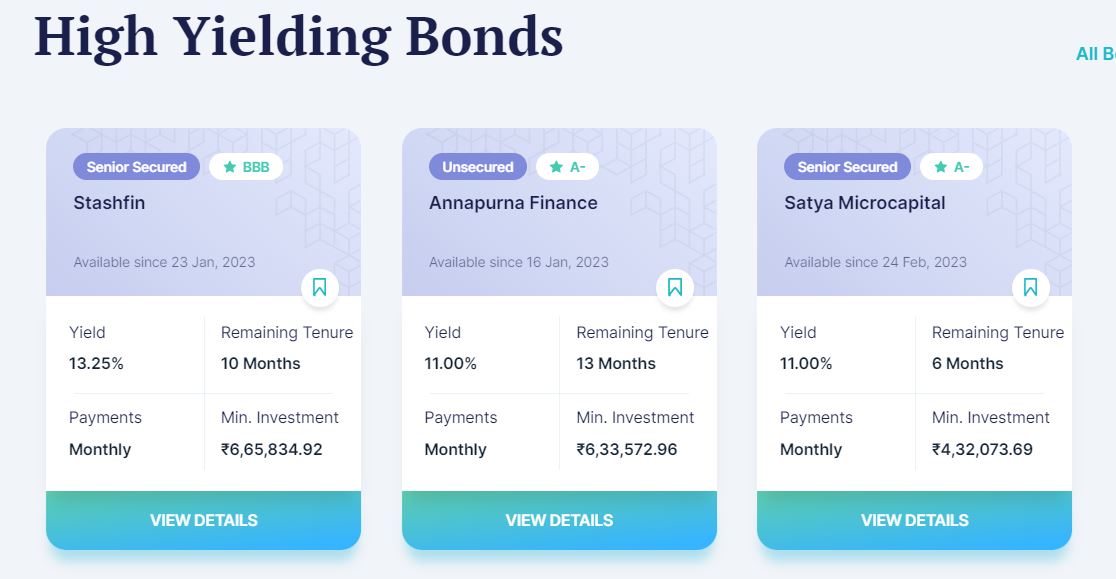Bookmark the Stashfin bond
Image resolution: width=1116 pixels, height=579 pixels.
click(320, 287)
